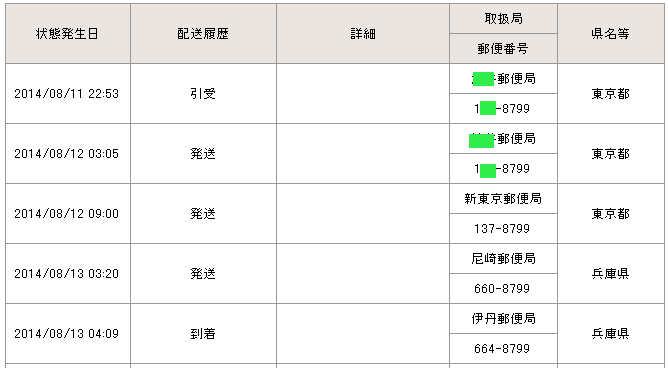Click the 取扱局 header cell
Viewport: 668px width, 368px height.
click(x=503, y=19)
